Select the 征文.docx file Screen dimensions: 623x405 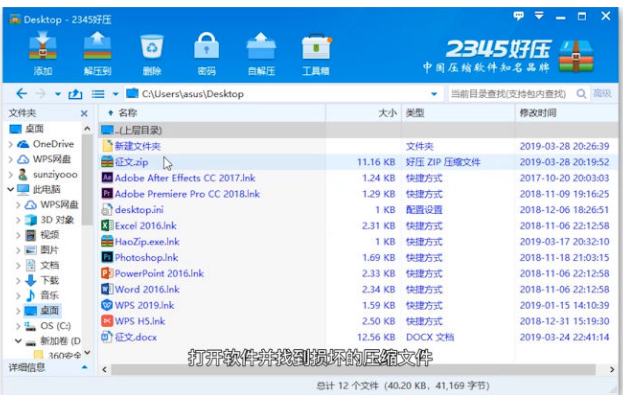coord(358,337)
